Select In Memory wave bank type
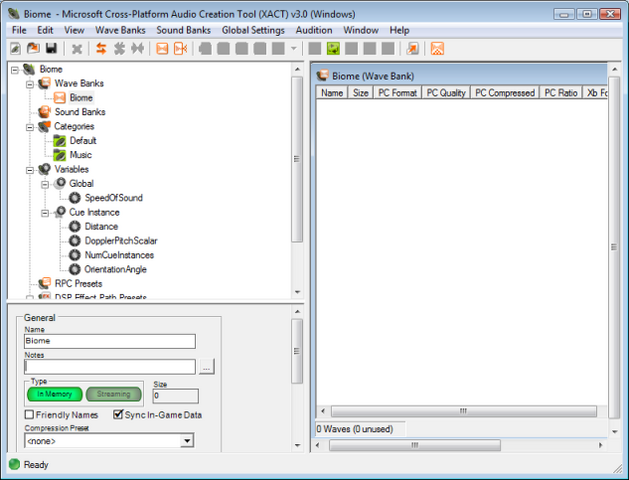The width and height of the screenshot is (629, 480). (55, 394)
